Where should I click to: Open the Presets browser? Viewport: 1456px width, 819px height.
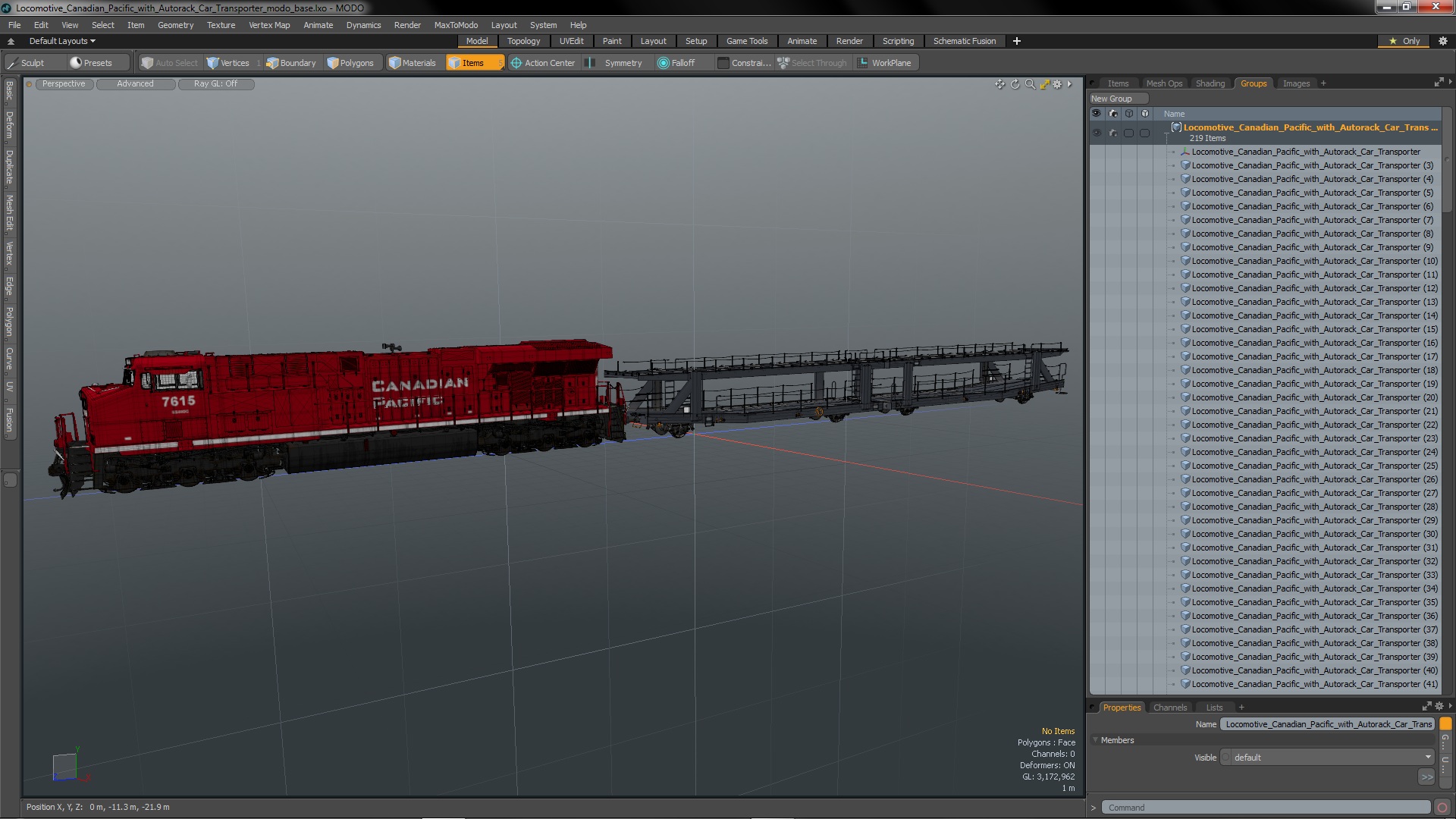(x=91, y=63)
